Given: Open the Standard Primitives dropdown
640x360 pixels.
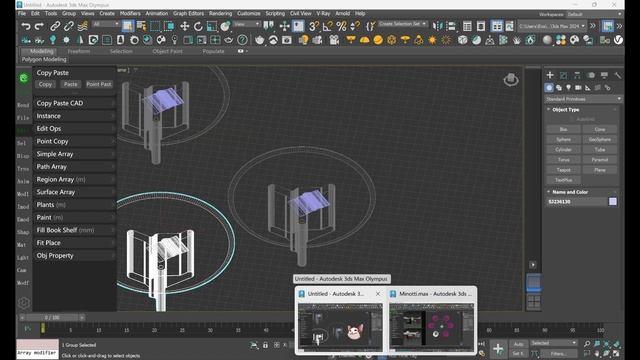Looking at the screenshot, I should click(x=583, y=99).
